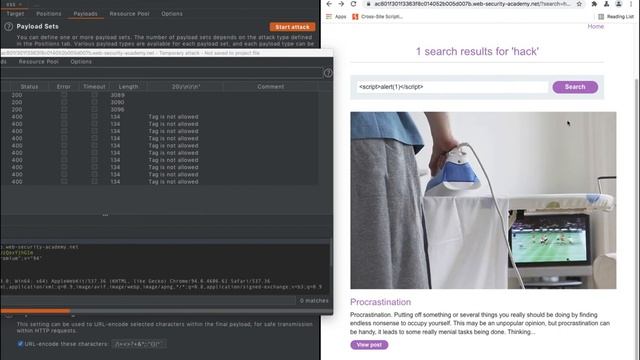Toggle Error checkbox in row with length 3096
The image size is (640, 360).
[x=64, y=109]
